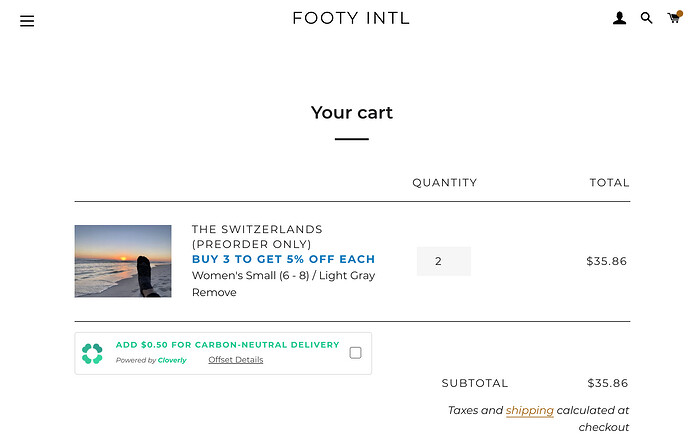Click the Add $0.50 carbon-neutral delivery label

227,345
